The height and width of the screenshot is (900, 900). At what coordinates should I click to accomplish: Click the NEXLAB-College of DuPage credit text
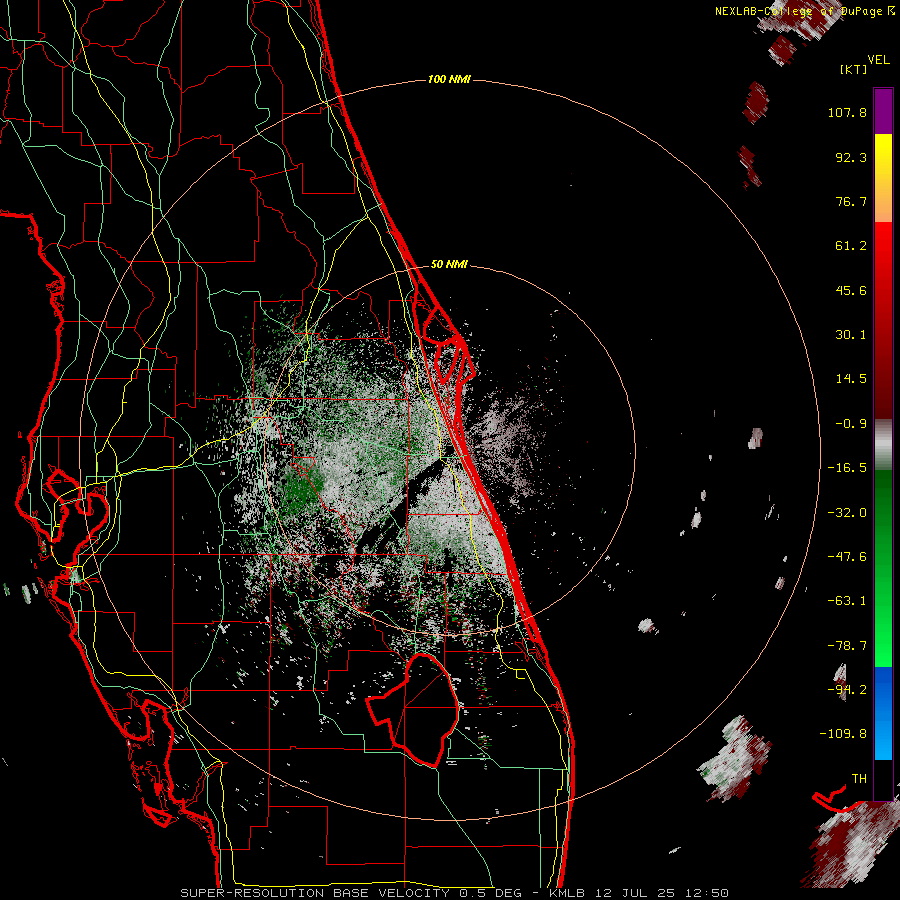coord(804,11)
